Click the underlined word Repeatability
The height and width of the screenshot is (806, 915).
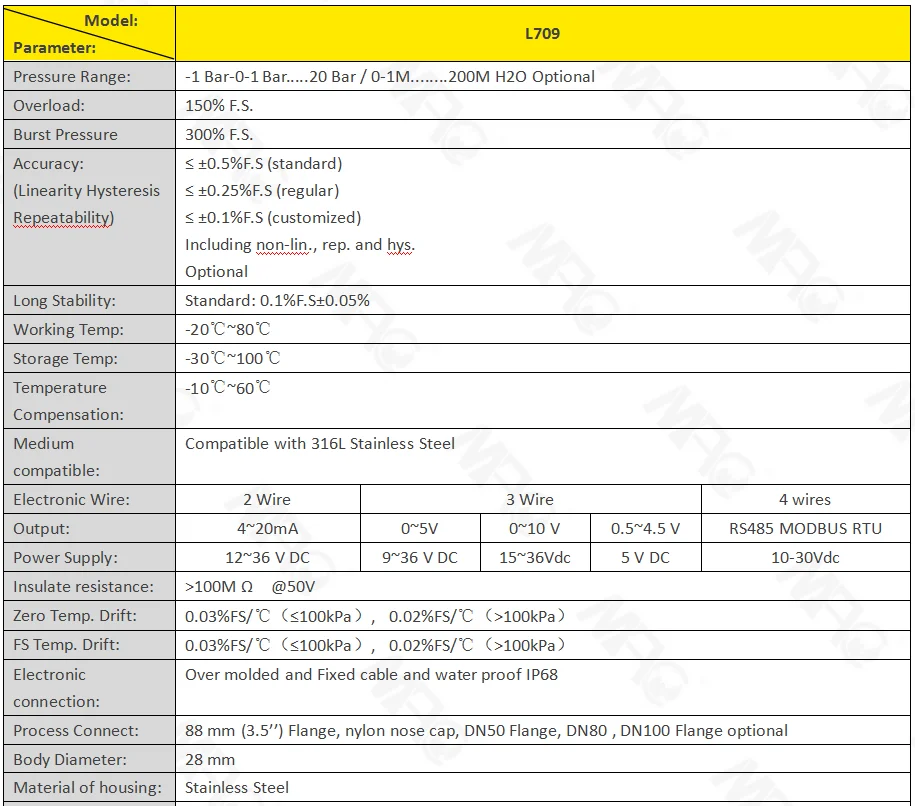pos(63,218)
